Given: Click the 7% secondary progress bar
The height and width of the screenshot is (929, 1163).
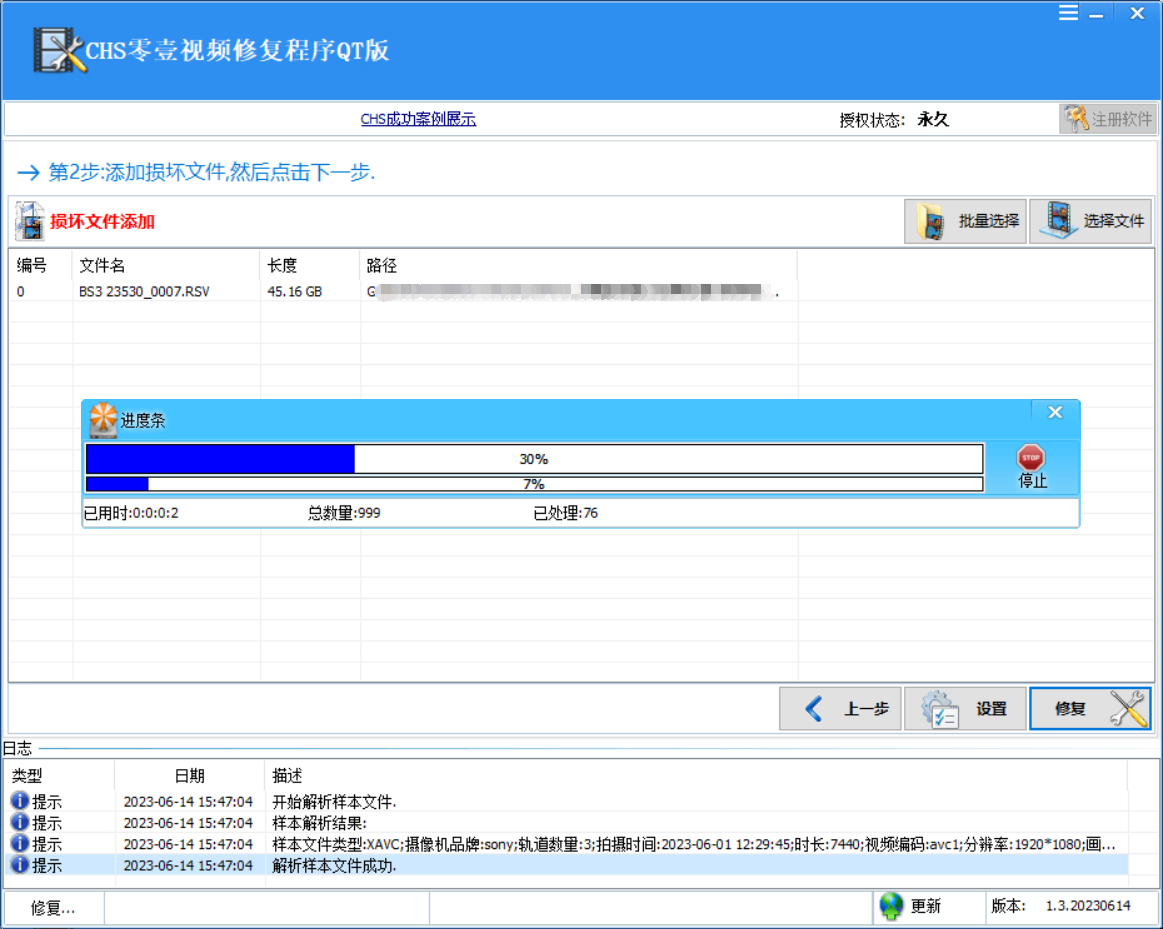Looking at the screenshot, I should [535, 484].
